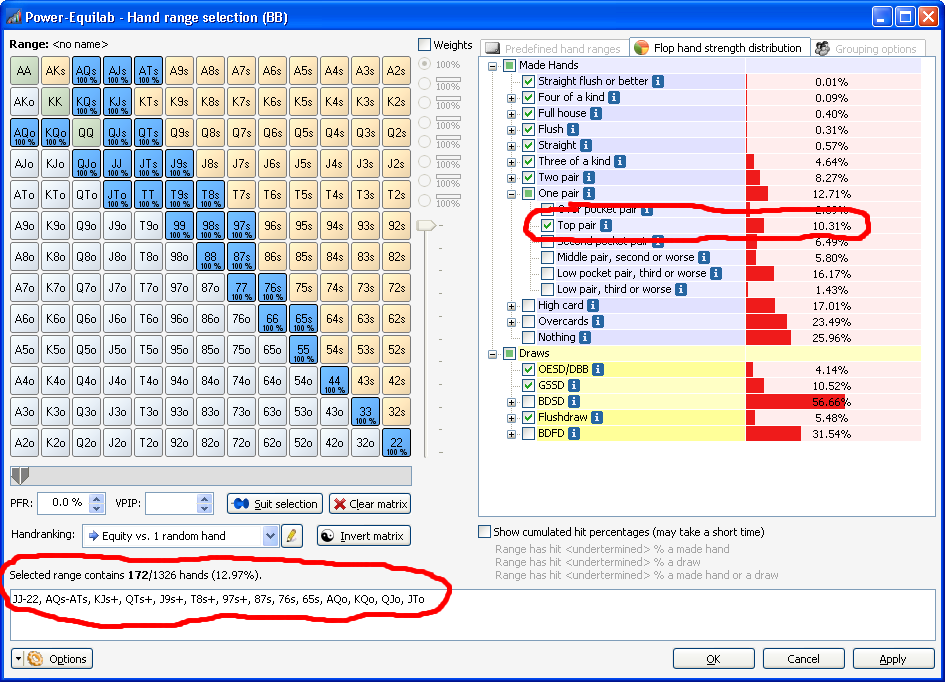Select the 72o hand cell
This screenshot has height=682, width=945.
[x=241, y=443]
